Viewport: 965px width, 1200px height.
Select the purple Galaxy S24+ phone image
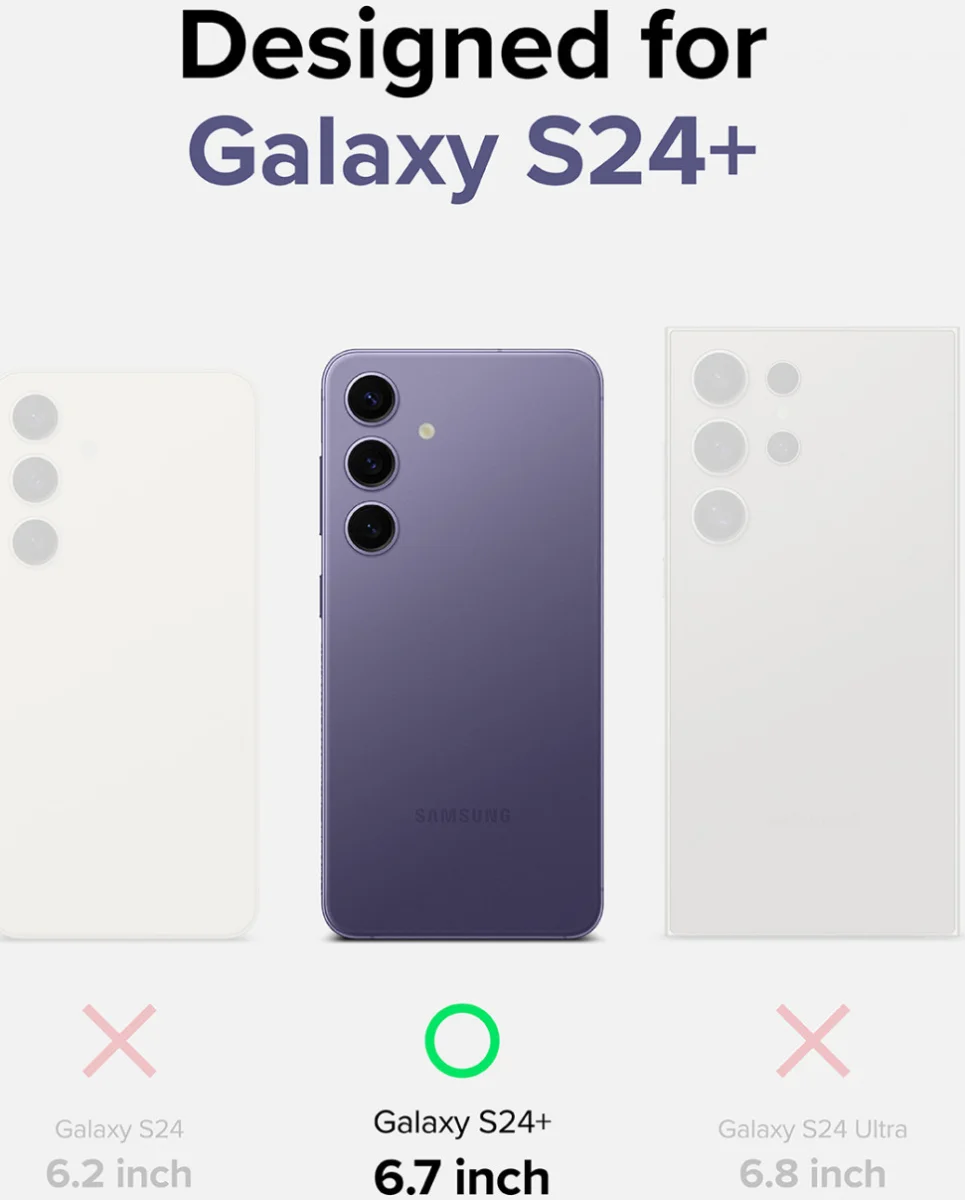coord(462,644)
